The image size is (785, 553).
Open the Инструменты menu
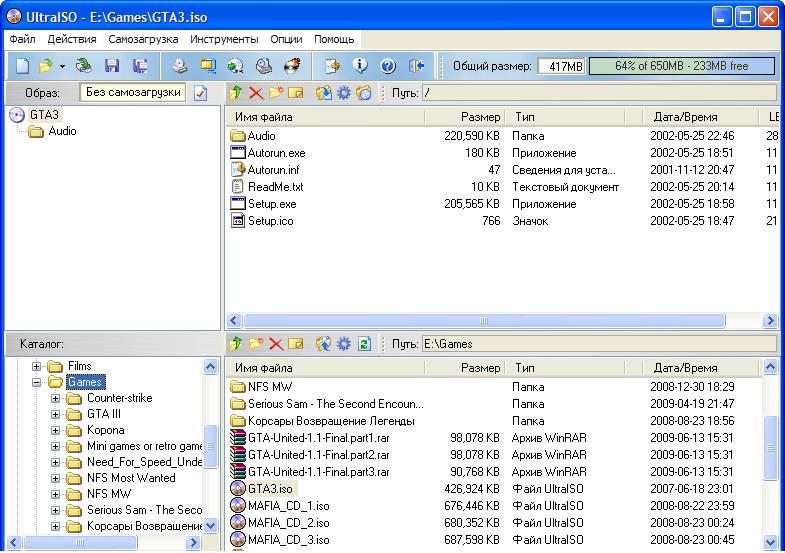pos(224,39)
